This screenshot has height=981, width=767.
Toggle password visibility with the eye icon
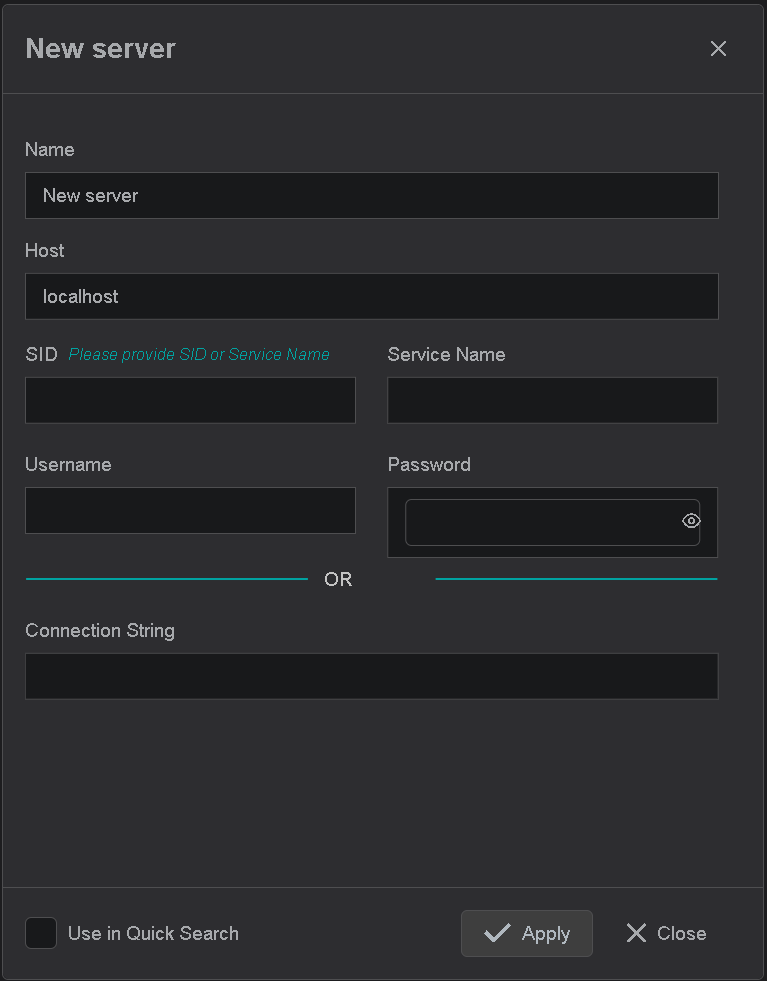pos(691,521)
